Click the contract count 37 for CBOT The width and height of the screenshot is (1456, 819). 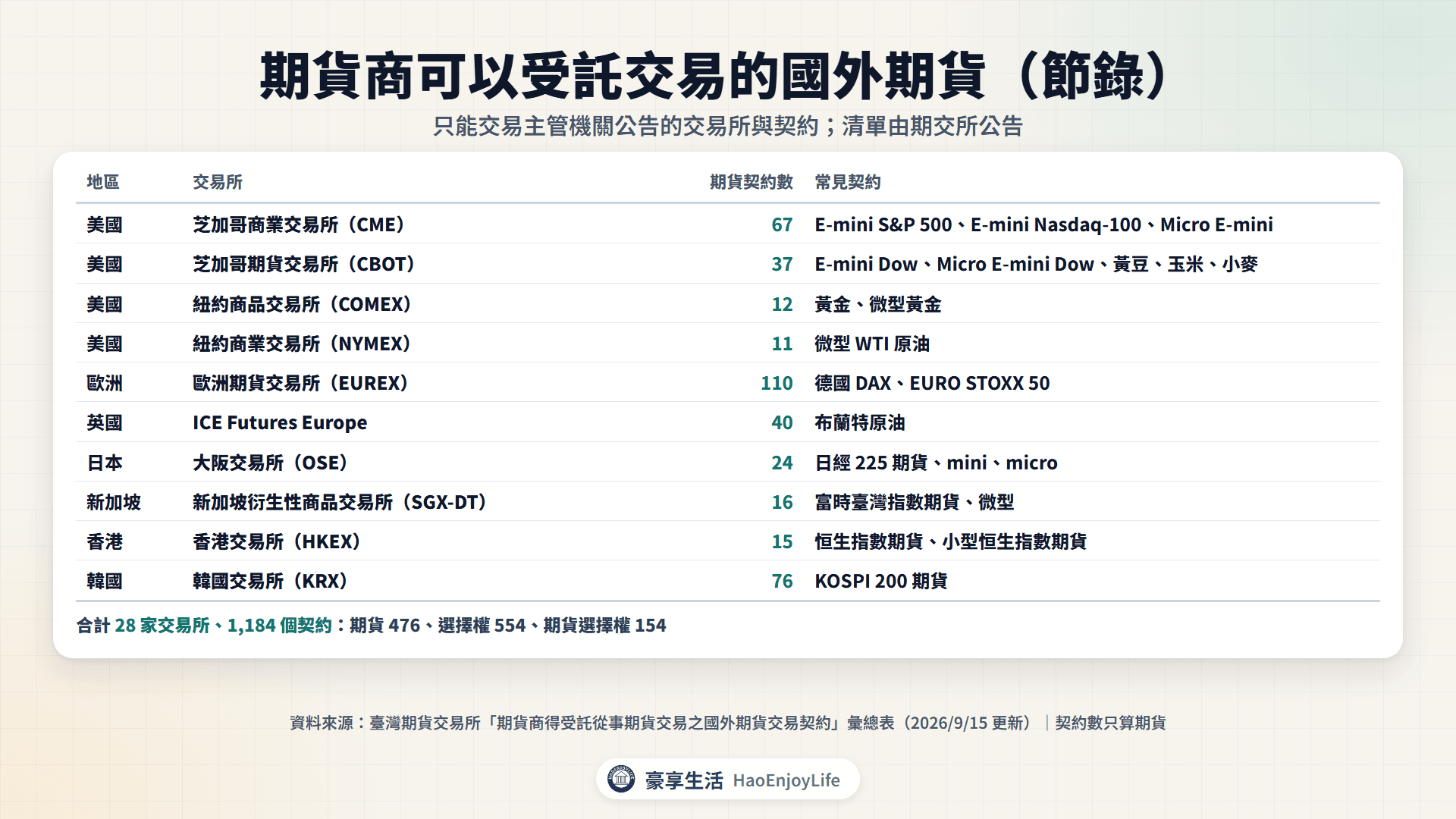[x=782, y=264]
